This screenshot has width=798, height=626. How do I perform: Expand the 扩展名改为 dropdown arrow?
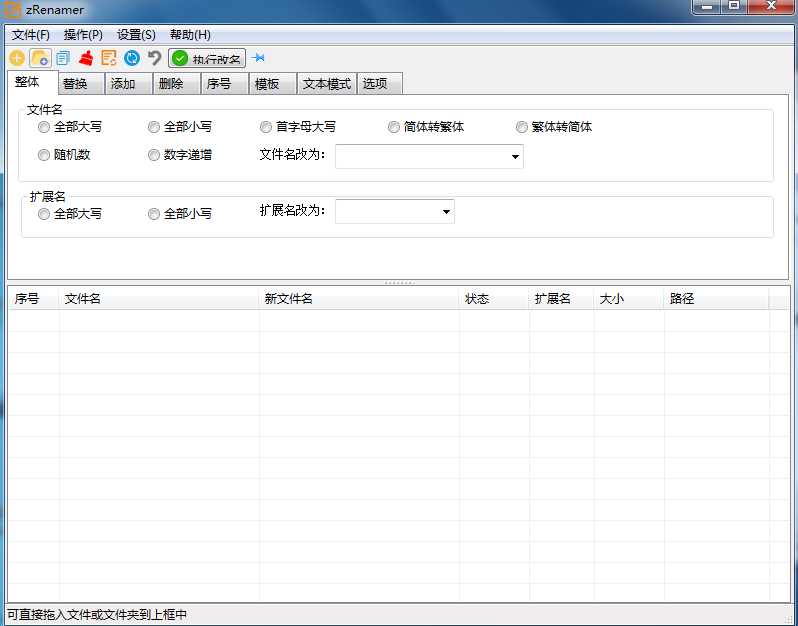point(446,212)
